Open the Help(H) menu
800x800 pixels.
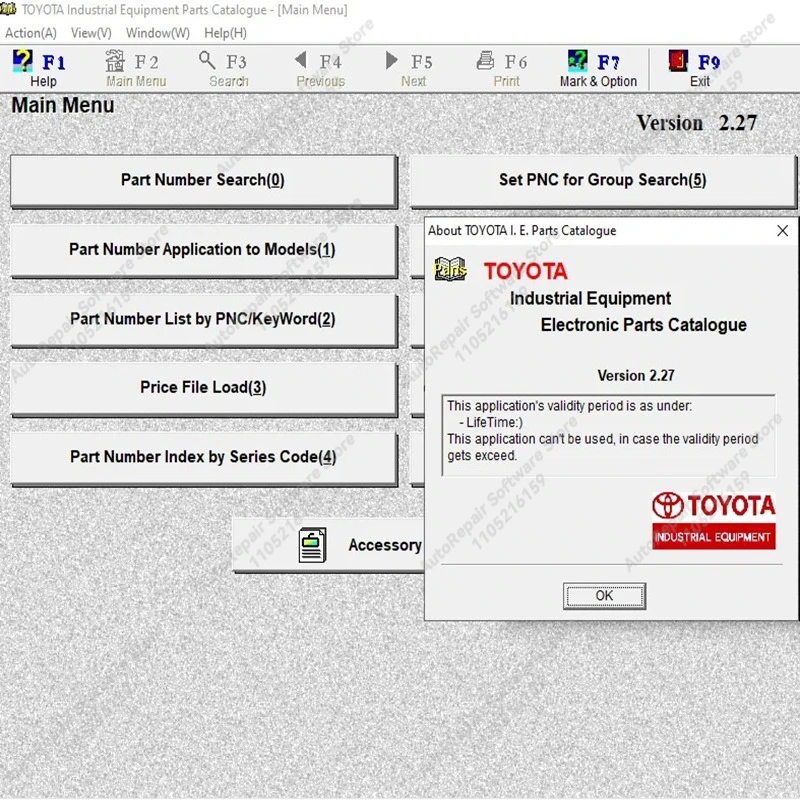225,33
